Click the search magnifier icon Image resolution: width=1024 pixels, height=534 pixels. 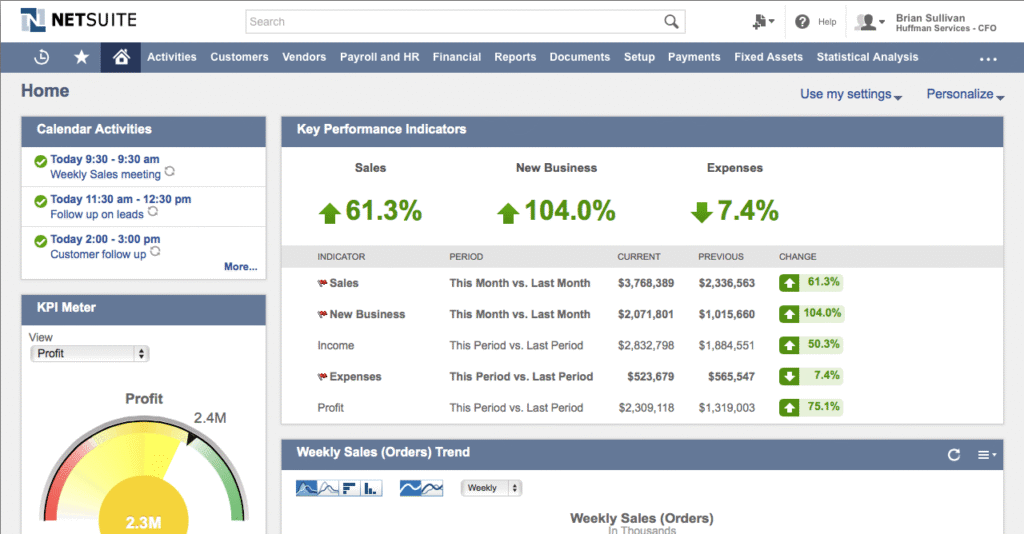pos(671,22)
